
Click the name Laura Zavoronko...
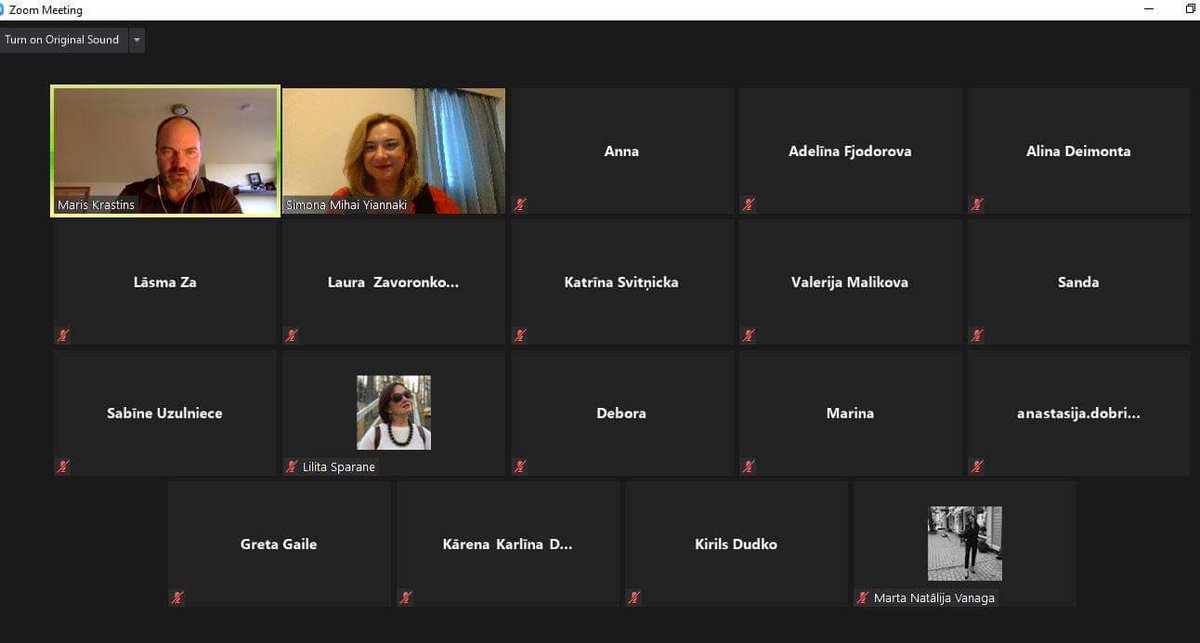click(394, 282)
